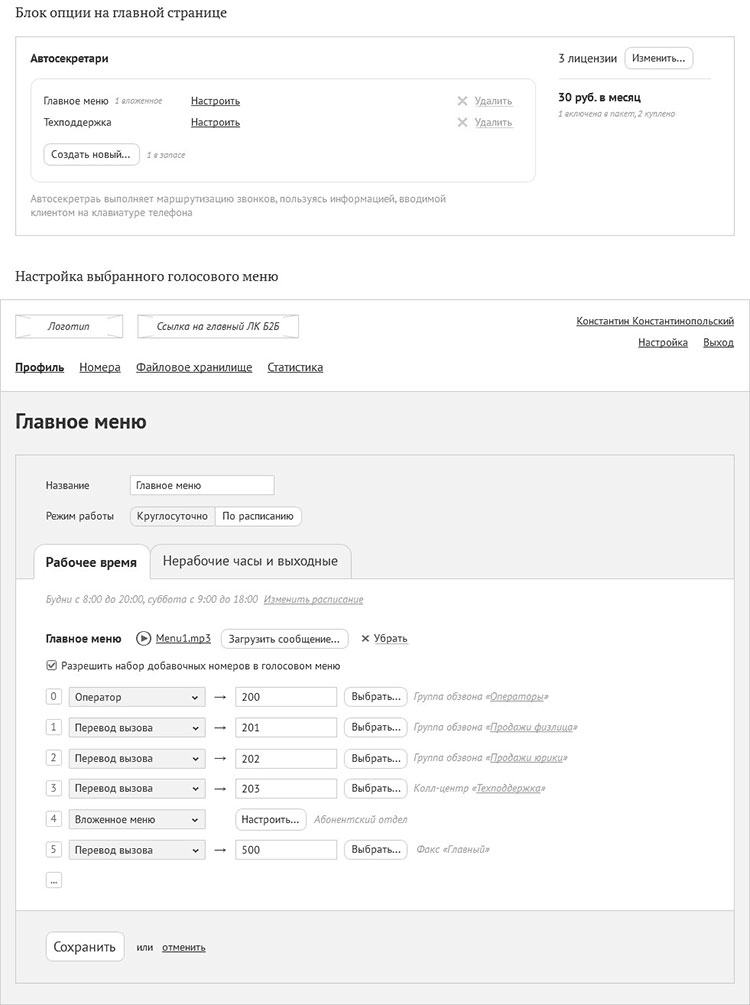Click the Изменить расписание link
This screenshot has height=1005, width=750.
(313, 600)
